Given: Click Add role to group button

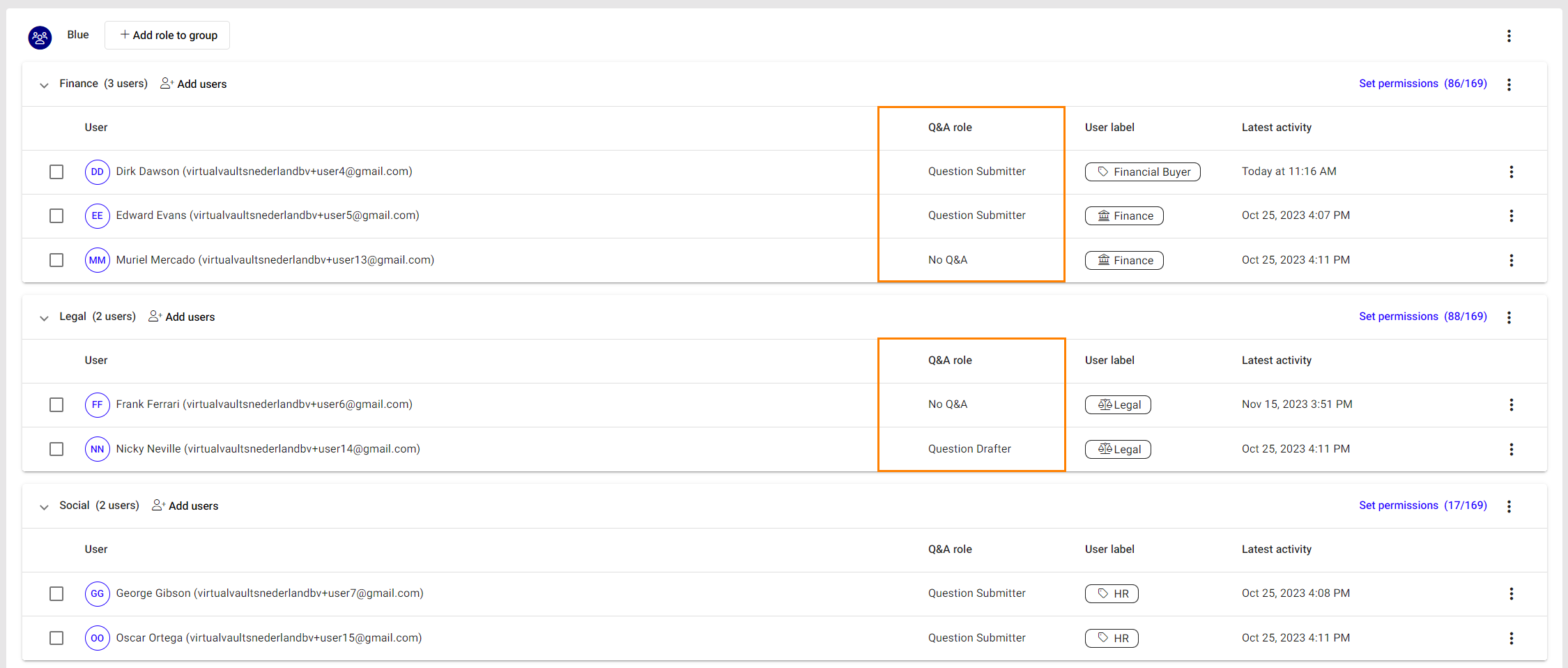Looking at the screenshot, I should click(167, 36).
